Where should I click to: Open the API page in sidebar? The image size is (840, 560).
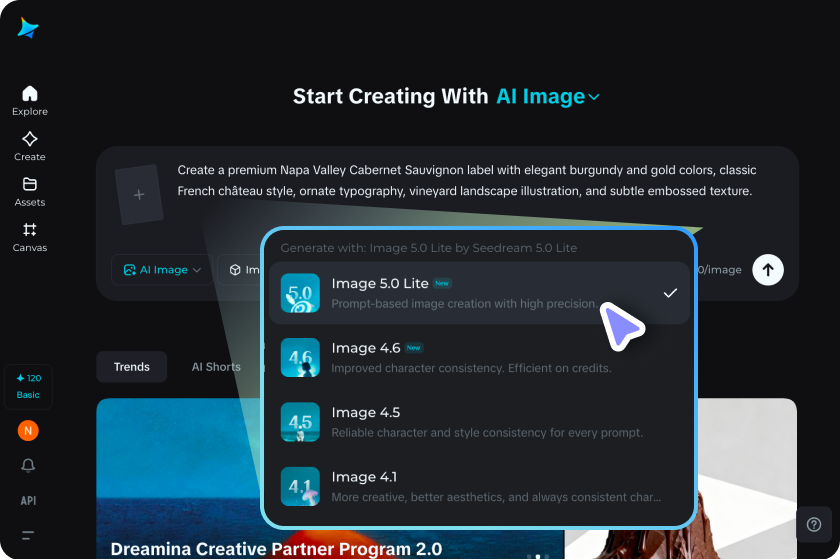[28, 501]
